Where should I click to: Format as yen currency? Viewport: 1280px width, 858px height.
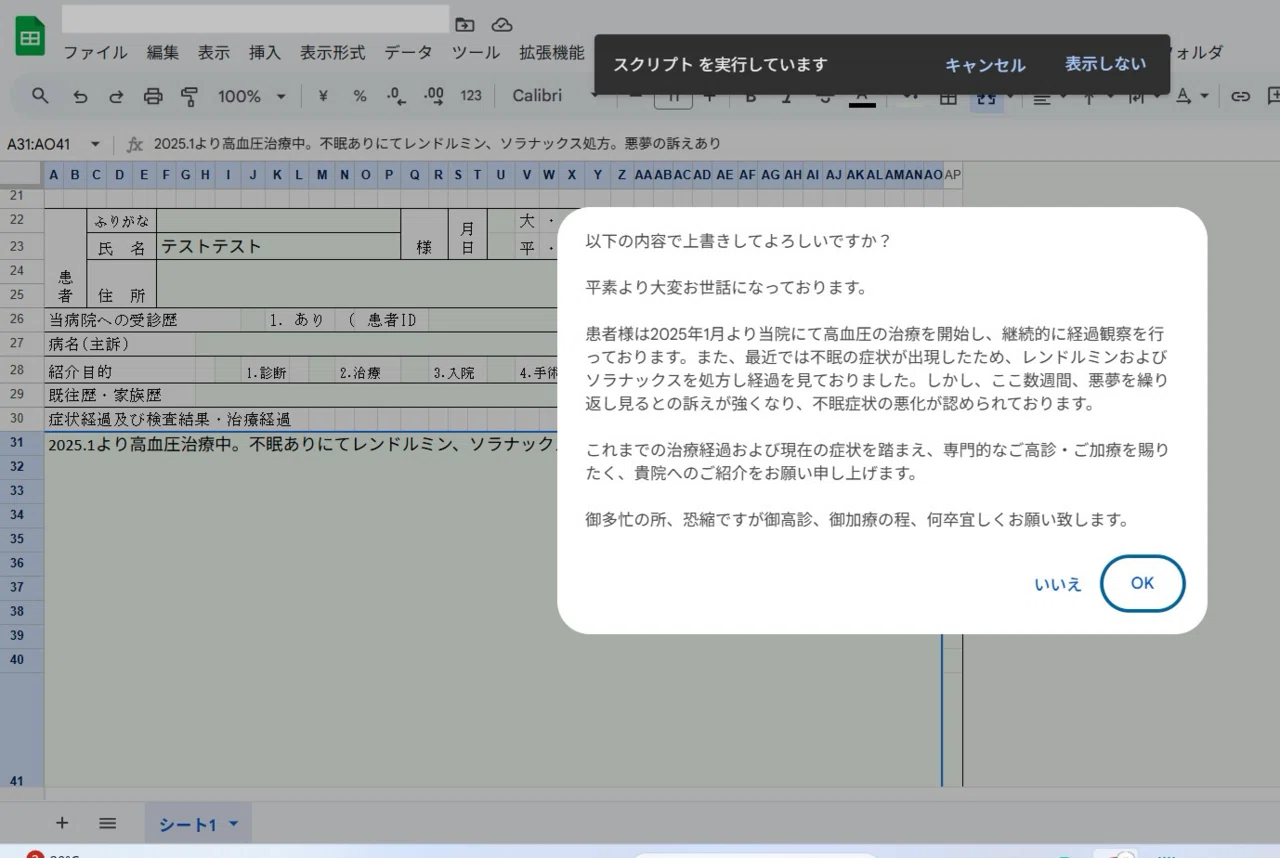tap(323, 96)
